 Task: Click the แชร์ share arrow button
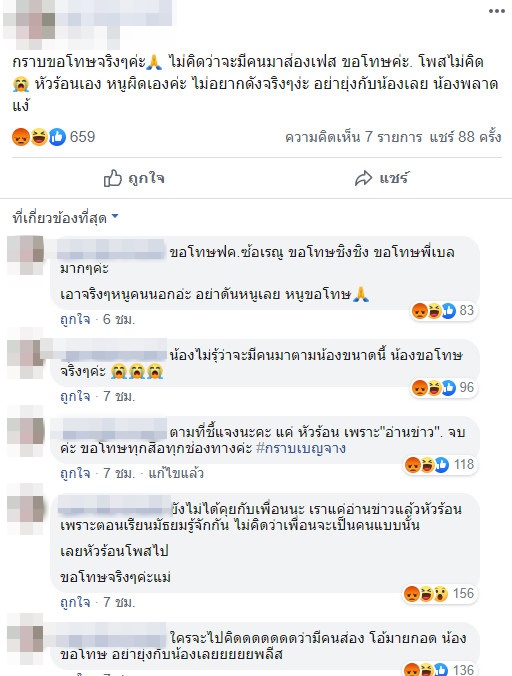(x=381, y=178)
